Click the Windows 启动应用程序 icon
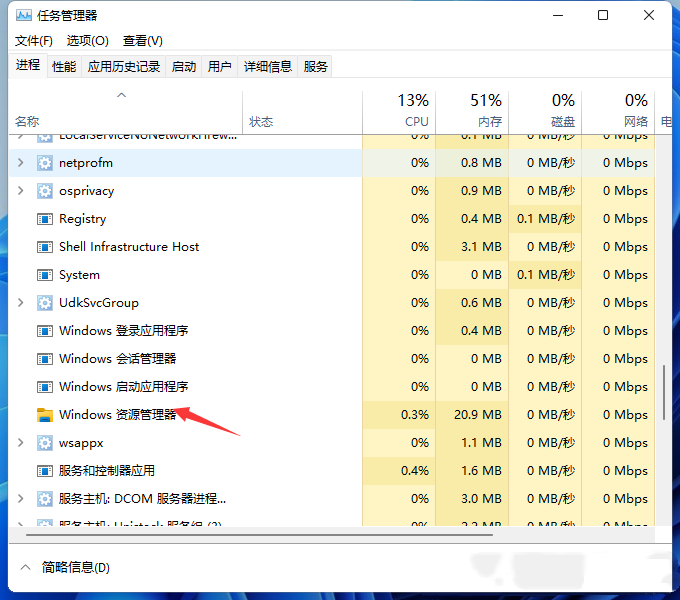This screenshot has width=680, height=600. (x=45, y=387)
